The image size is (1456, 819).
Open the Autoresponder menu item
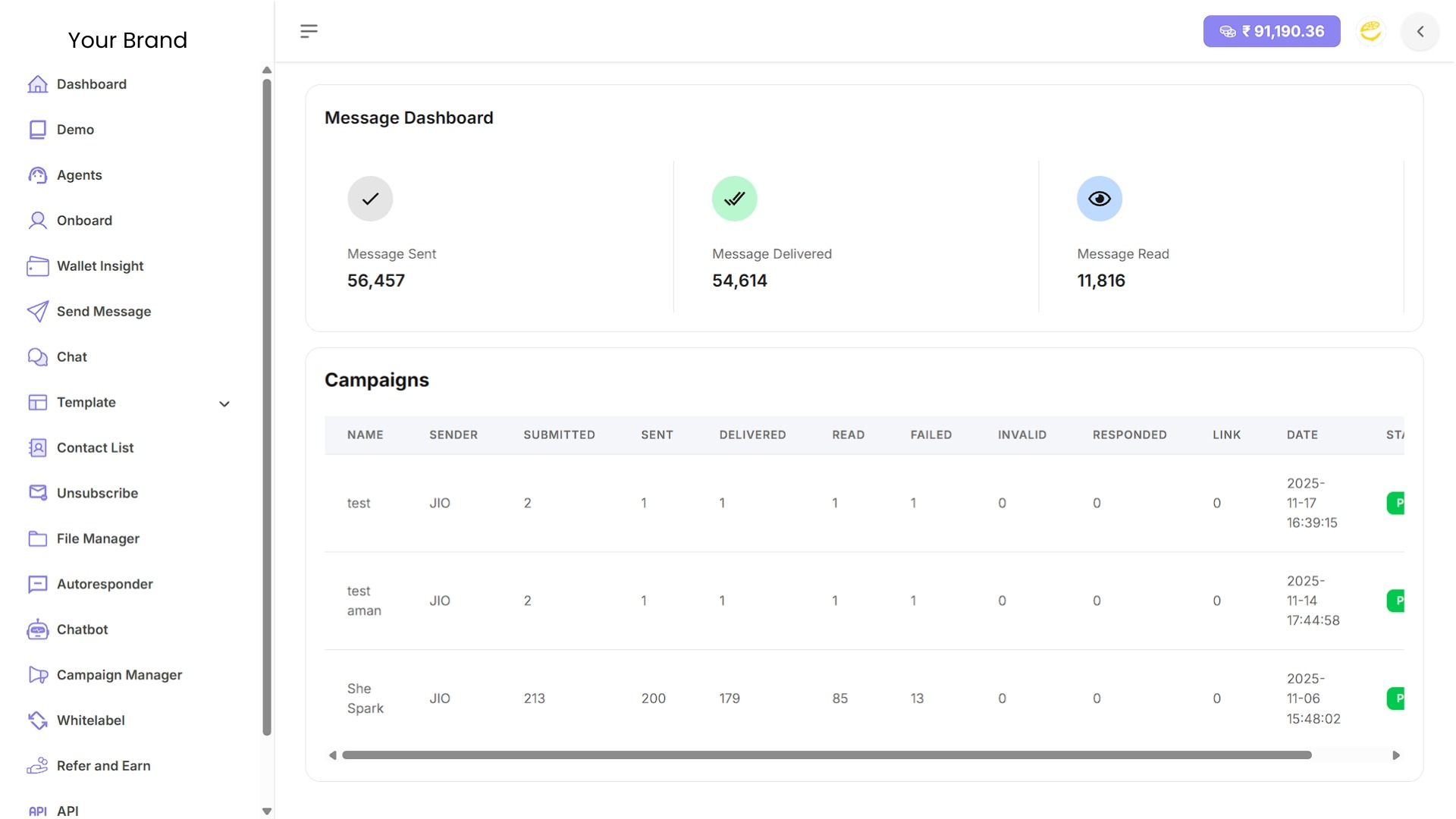tap(105, 584)
